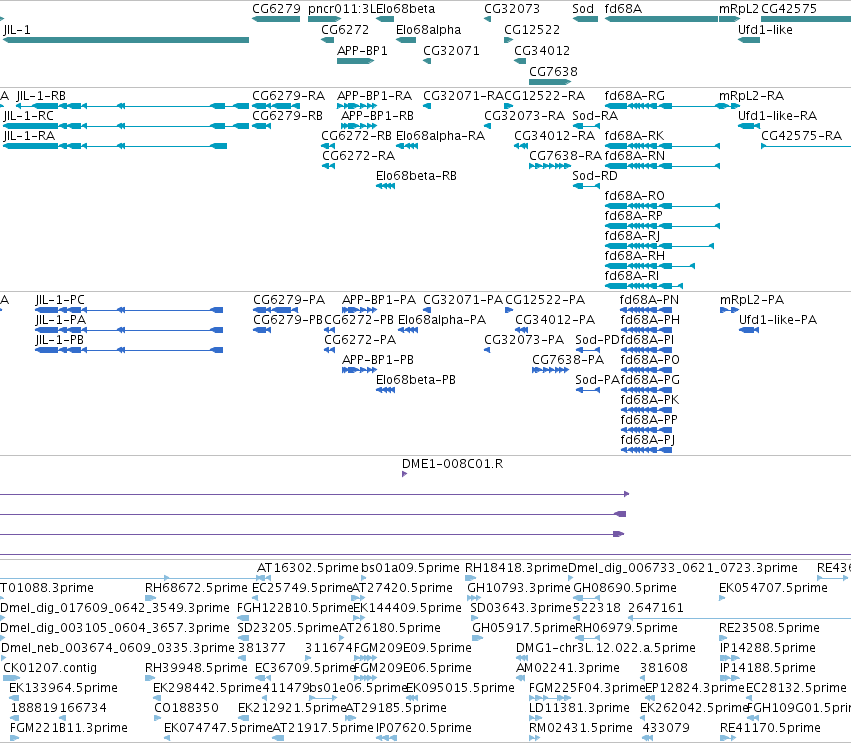Click the JIL-1-PC protein label

coord(60,300)
